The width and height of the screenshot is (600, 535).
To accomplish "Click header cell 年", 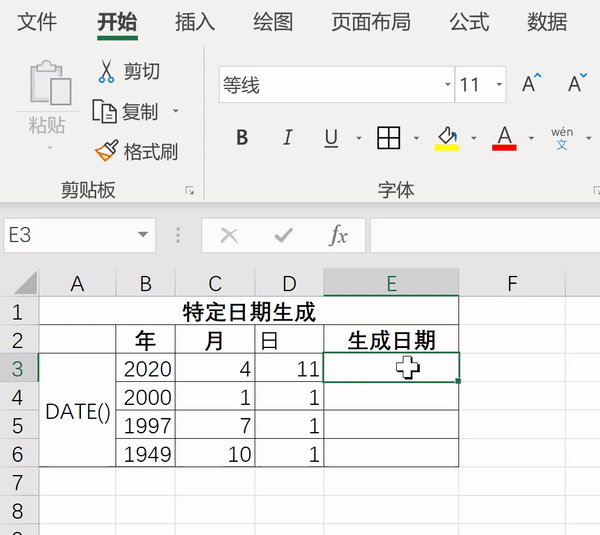I will tap(145, 340).
